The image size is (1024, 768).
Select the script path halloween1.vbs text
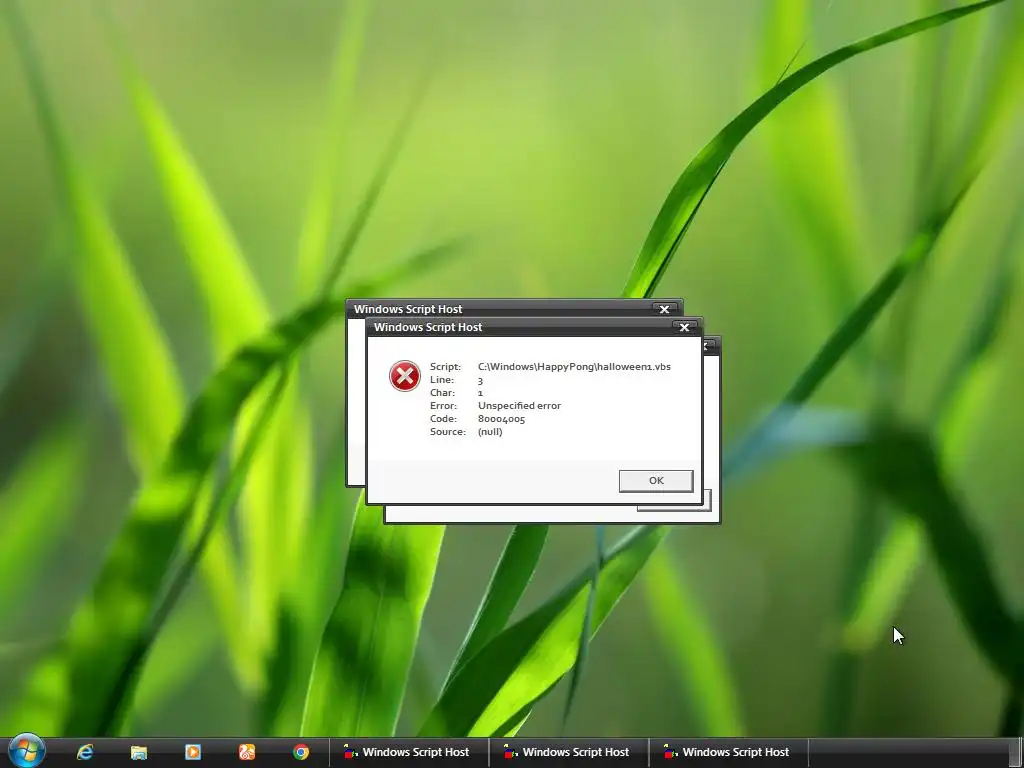(x=574, y=366)
